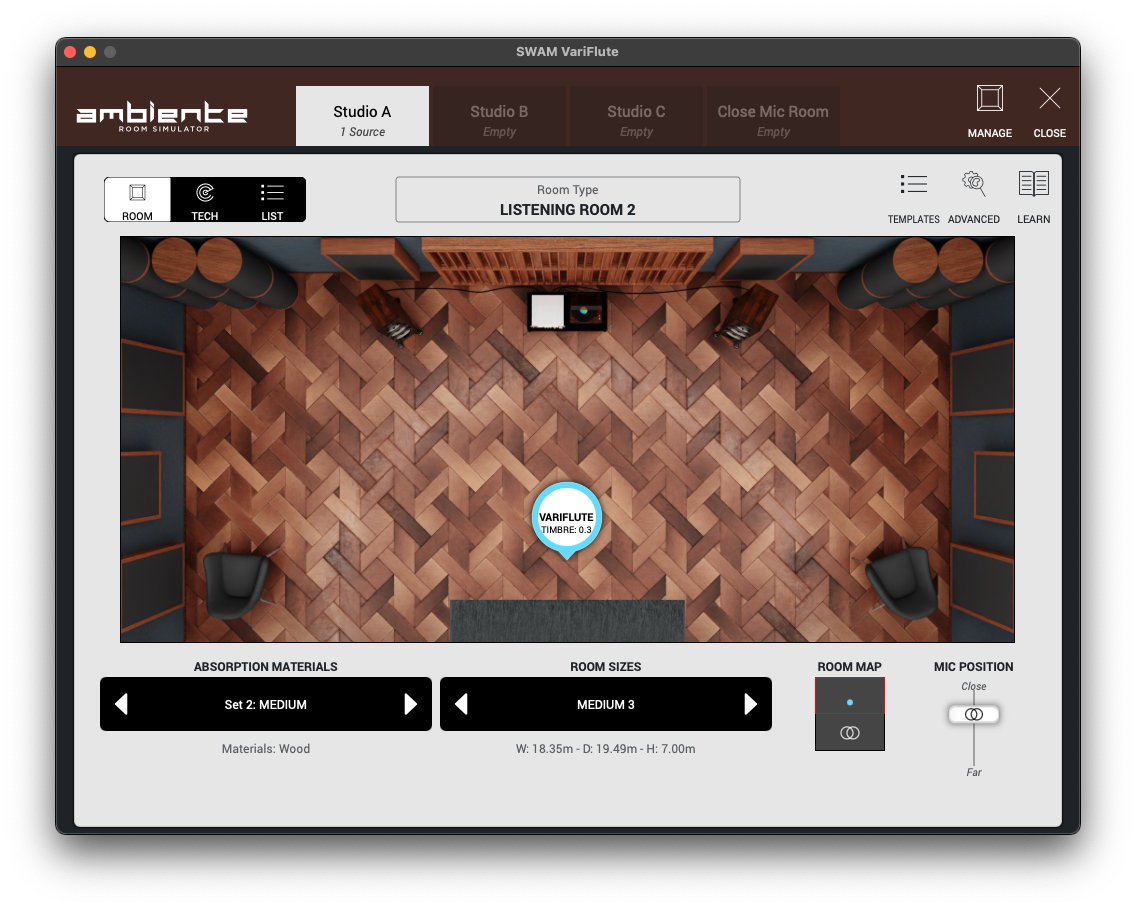1136x908 pixels.
Task: Open the Room Type selector
Action: tap(567, 200)
